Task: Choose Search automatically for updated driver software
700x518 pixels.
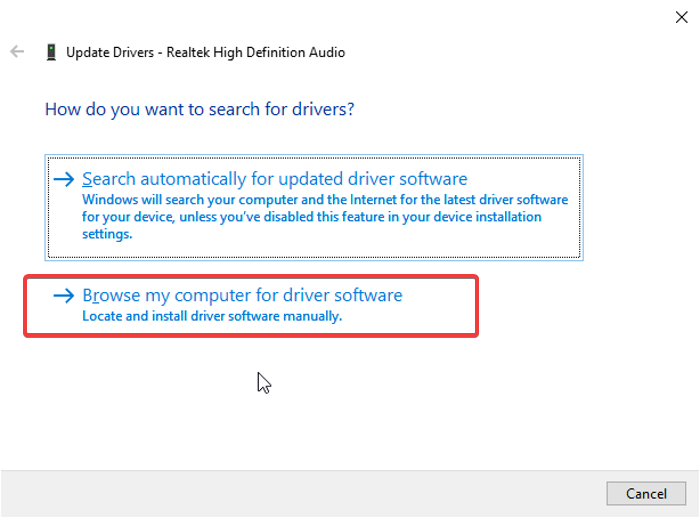Action: [275, 180]
